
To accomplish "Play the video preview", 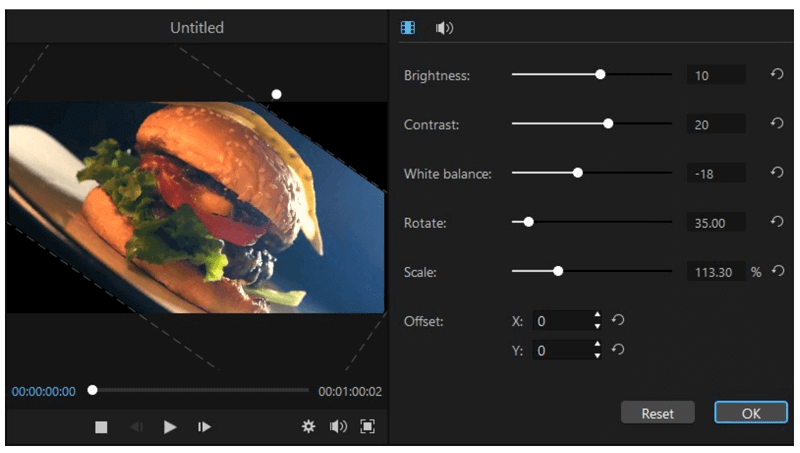I will coord(170,426).
